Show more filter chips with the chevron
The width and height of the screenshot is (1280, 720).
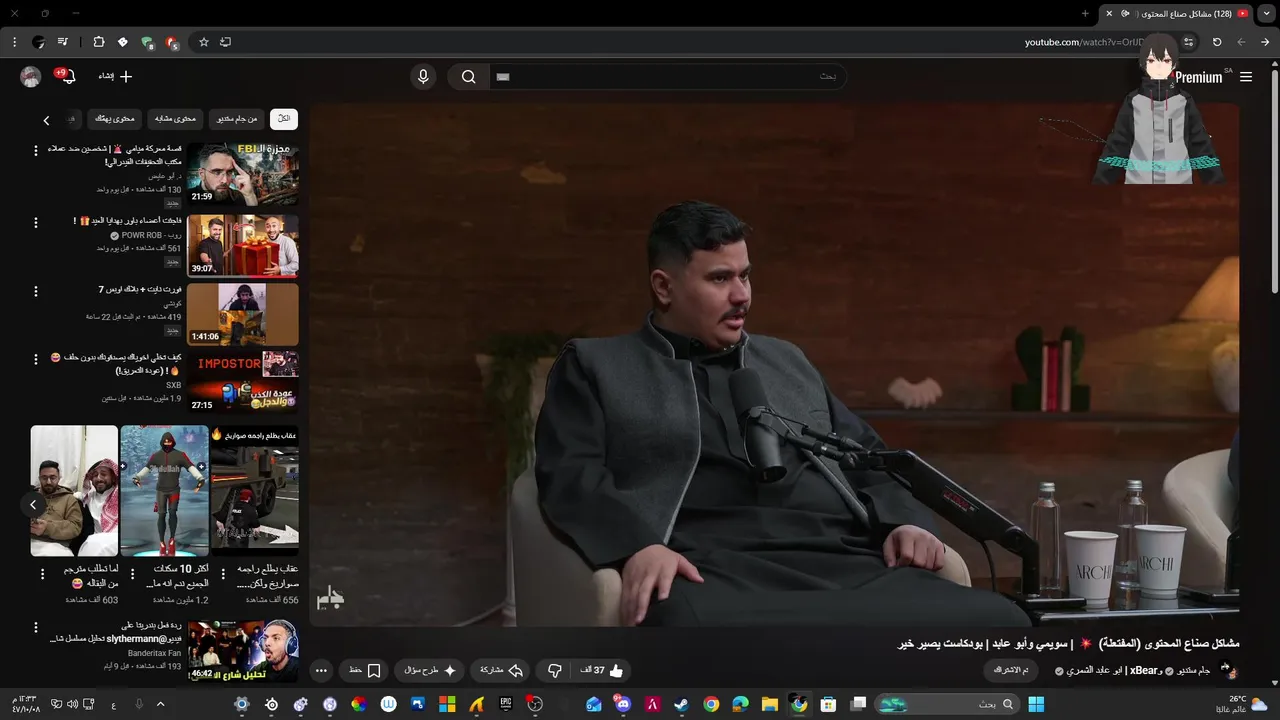coord(46,120)
